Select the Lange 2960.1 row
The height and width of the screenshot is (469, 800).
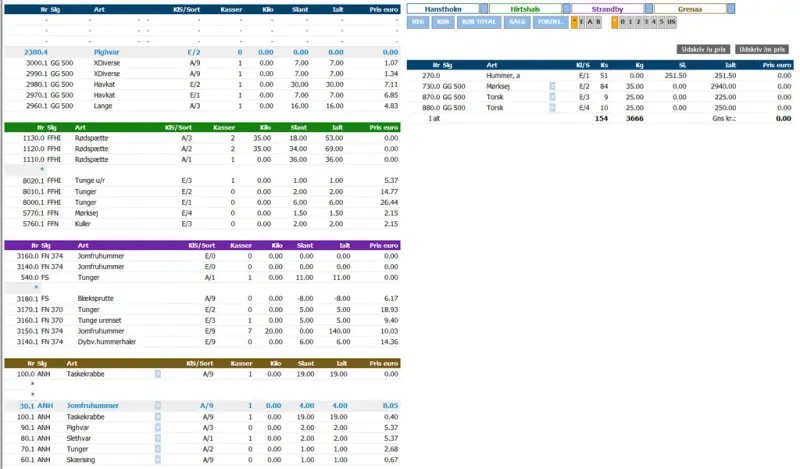(x=202, y=106)
